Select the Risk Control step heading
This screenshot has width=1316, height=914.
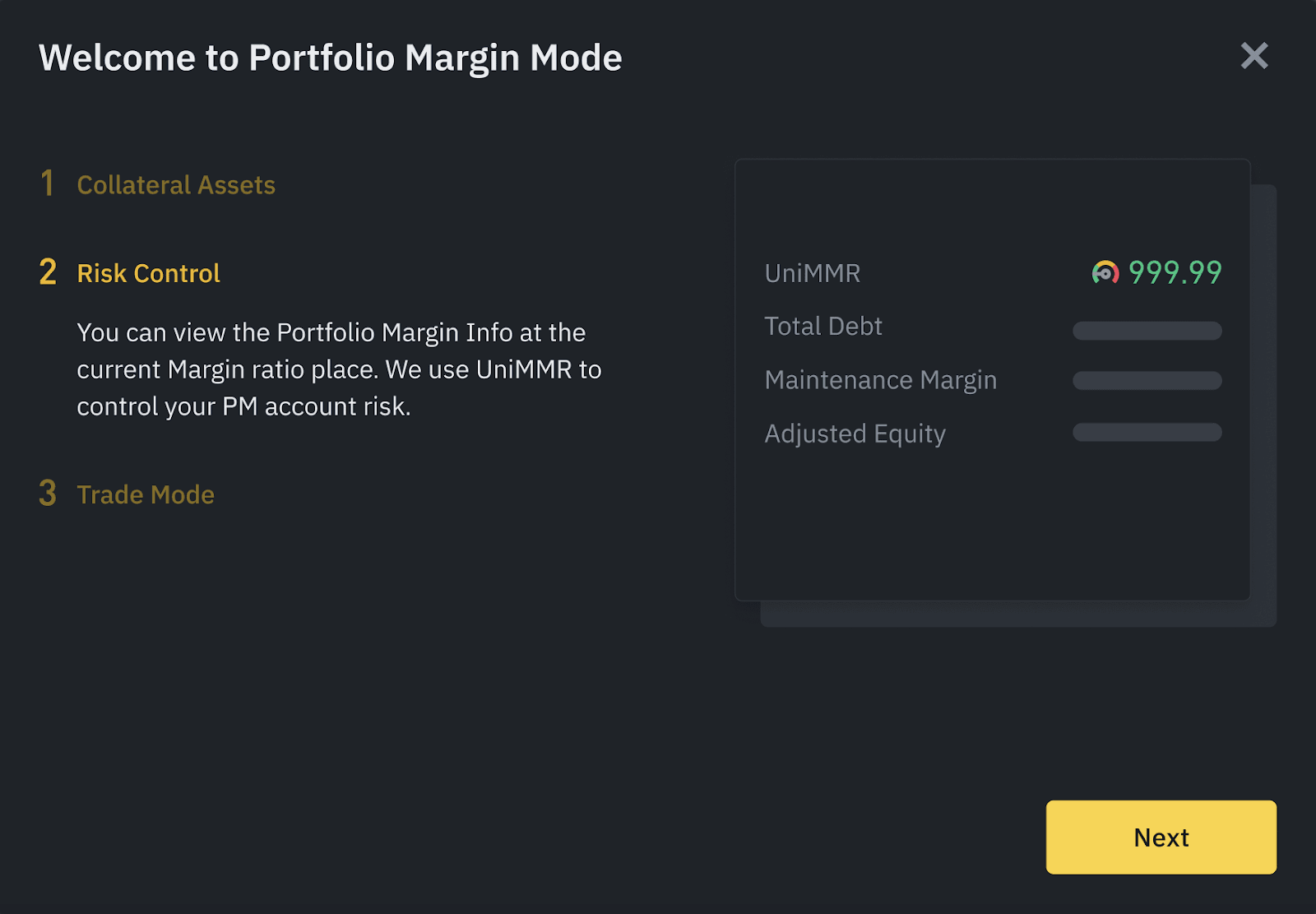pos(148,273)
